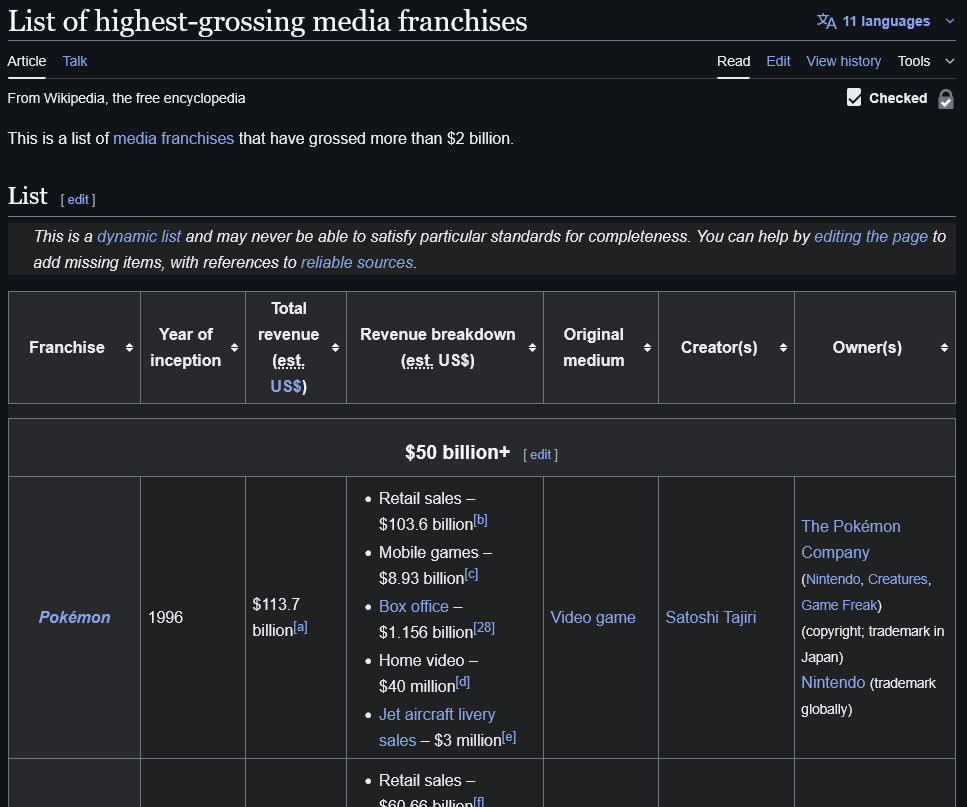Open footnote [a] on total revenue

pyautogui.click(x=300, y=626)
